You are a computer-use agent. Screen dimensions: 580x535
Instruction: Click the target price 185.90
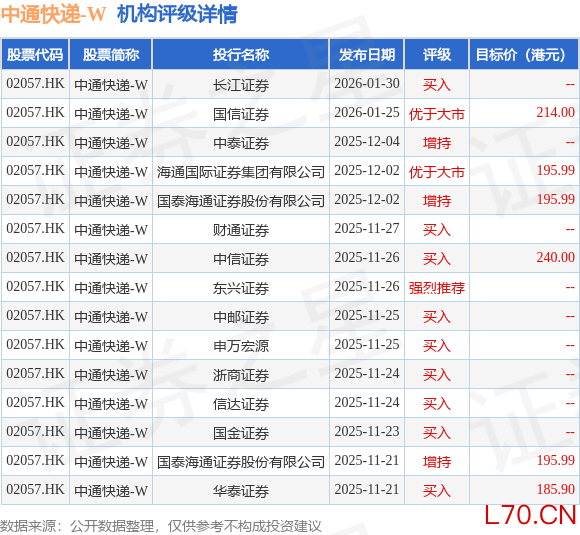[556, 489]
